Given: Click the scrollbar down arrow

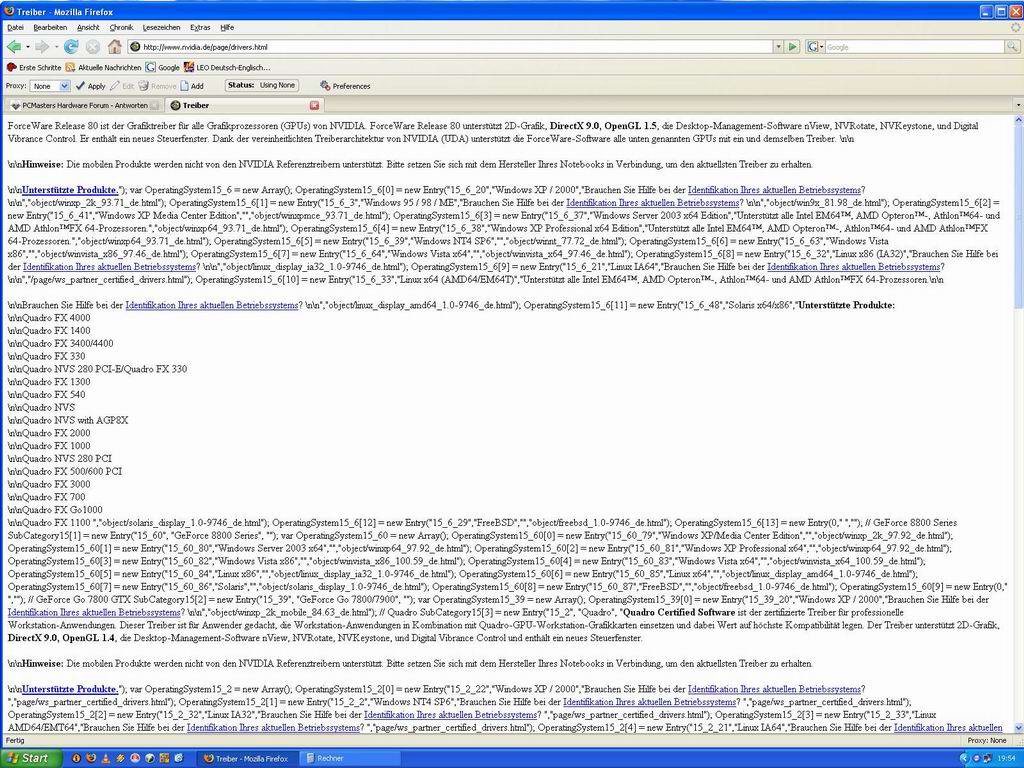Looking at the screenshot, I should (1018, 728).
